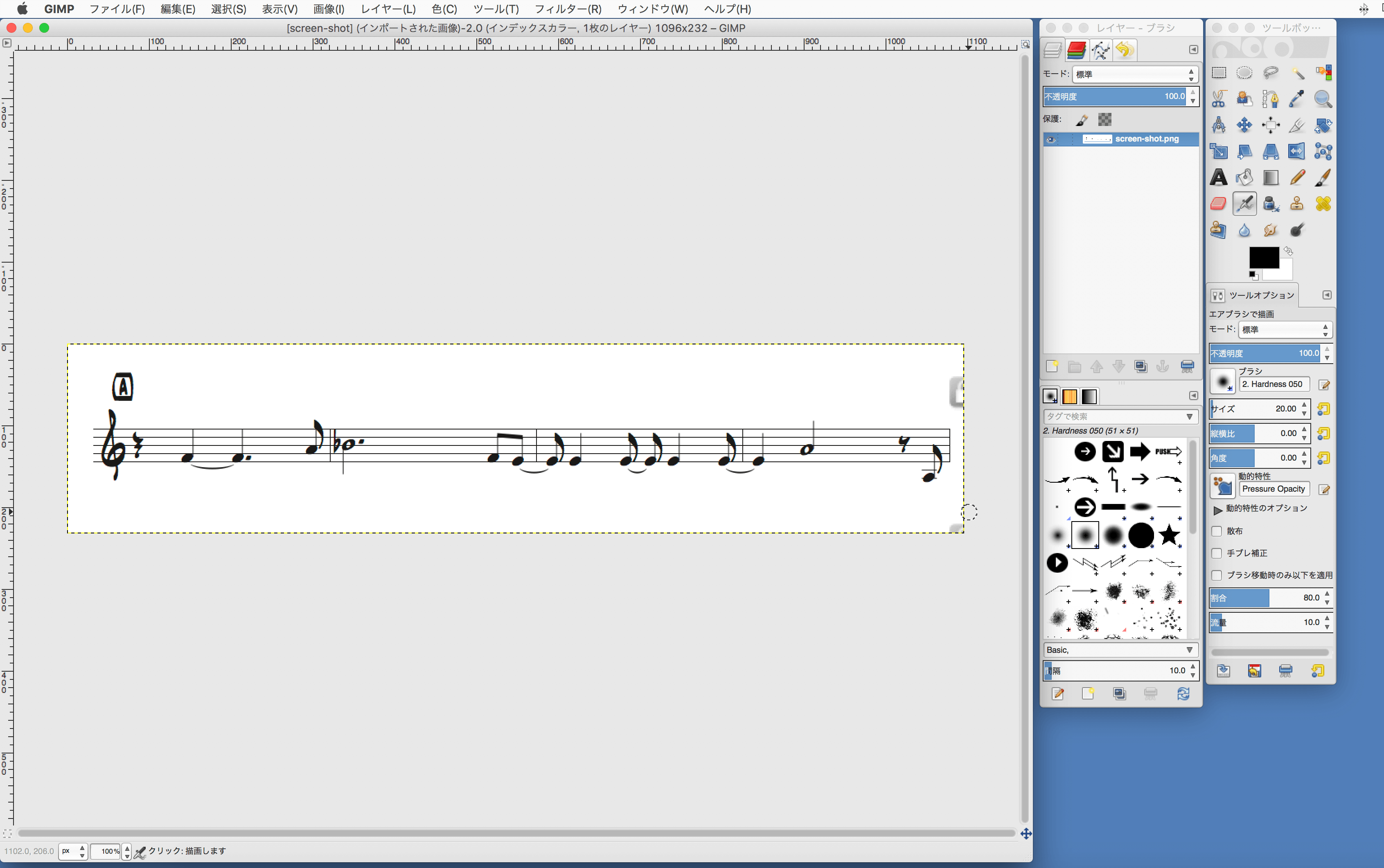Open the Tool Options tab menu arrow

pyautogui.click(x=1327, y=295)
